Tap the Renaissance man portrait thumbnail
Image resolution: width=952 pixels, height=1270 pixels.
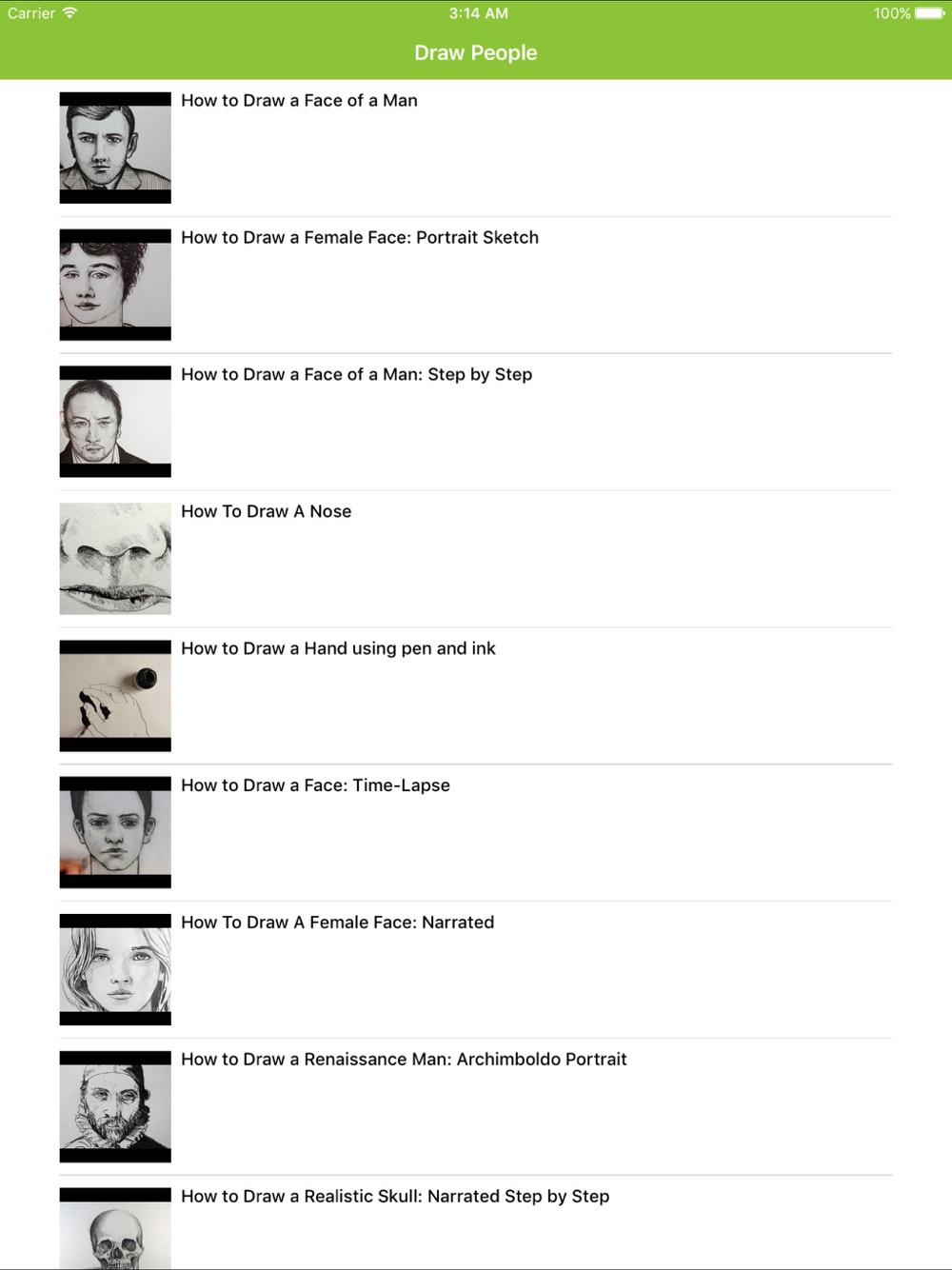tap(115, 1107)
